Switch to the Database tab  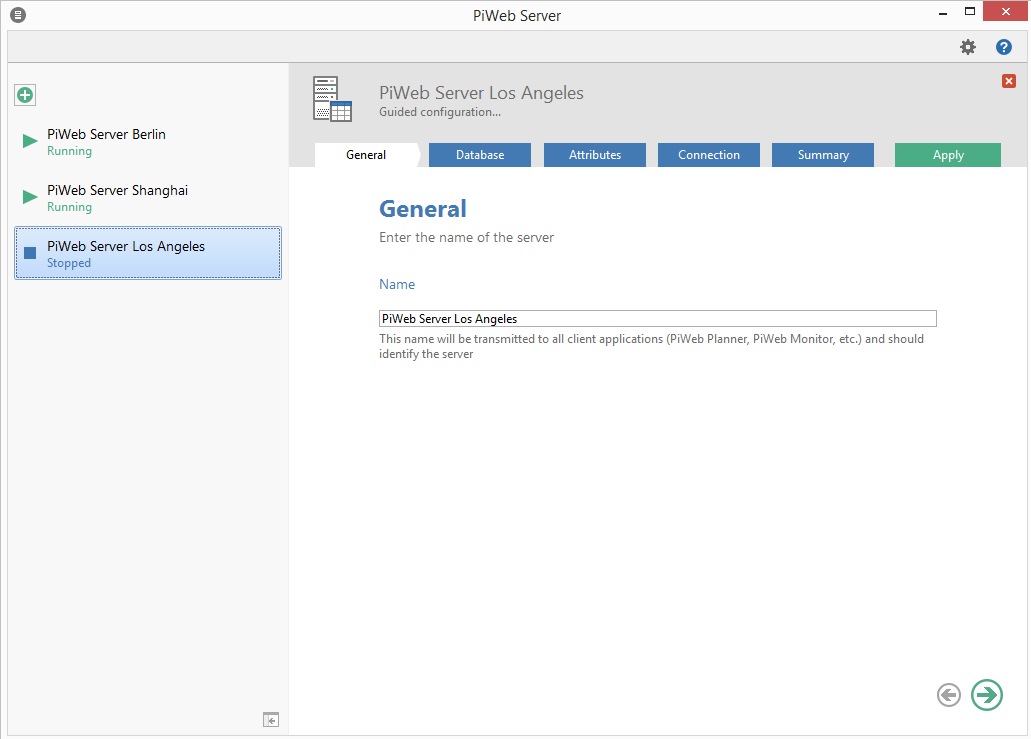480,155
